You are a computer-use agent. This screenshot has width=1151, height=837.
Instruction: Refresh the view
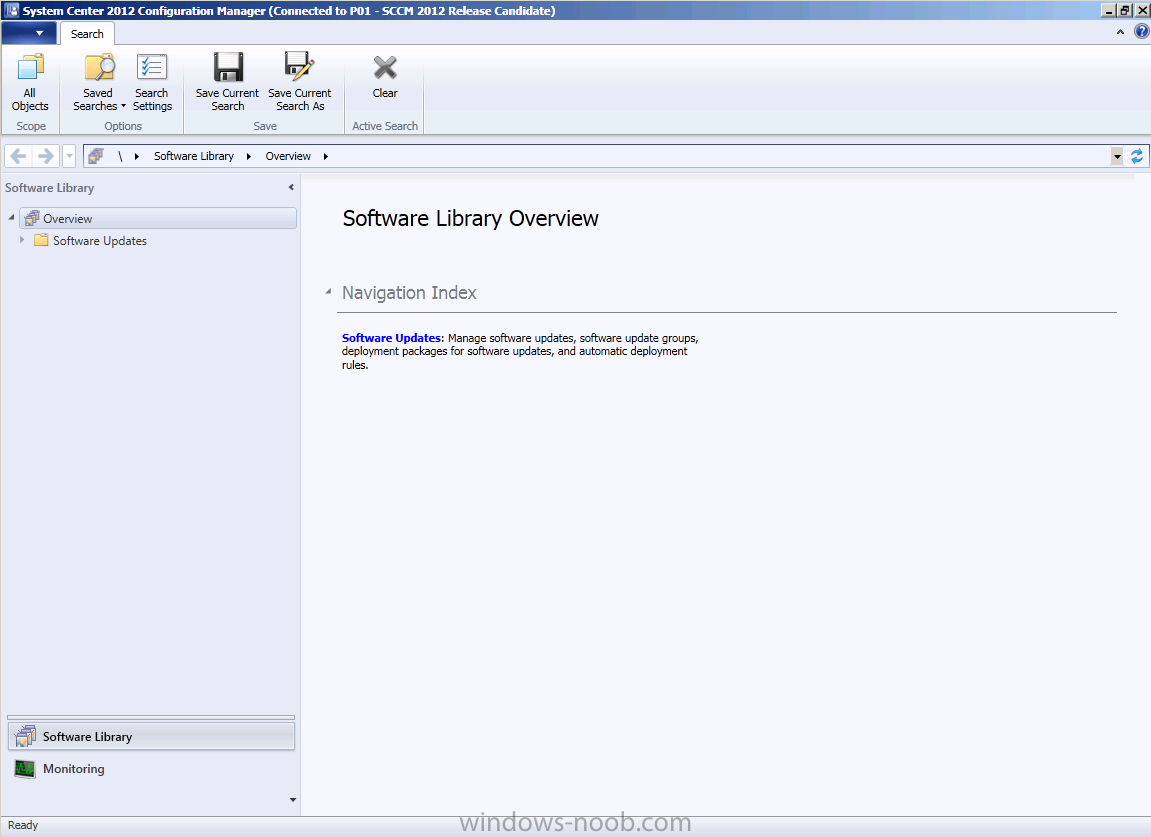1136,156
